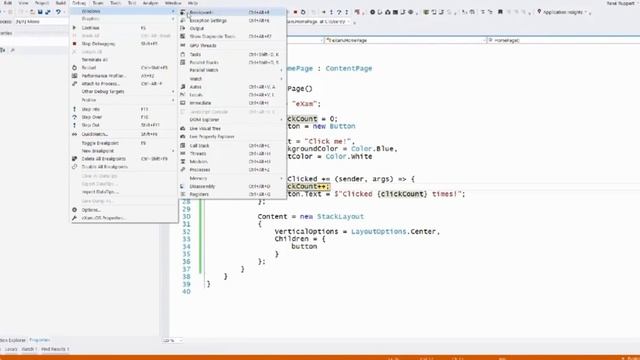640x360 pixels.
Task: Click the Registers icon
Action: click(x=183, y=194)
